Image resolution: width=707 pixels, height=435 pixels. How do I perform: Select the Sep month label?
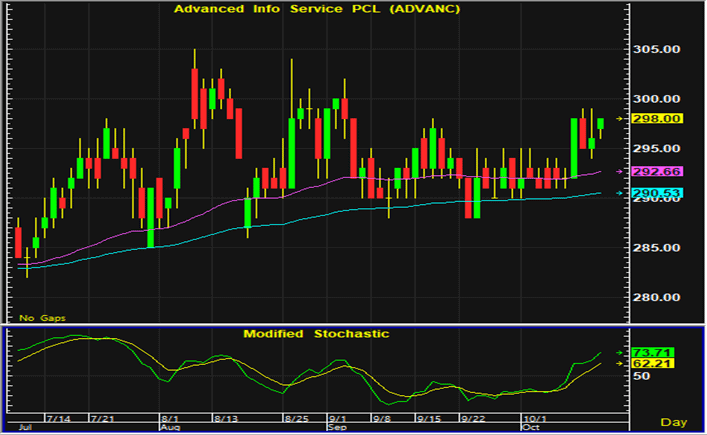pos(338,426)
